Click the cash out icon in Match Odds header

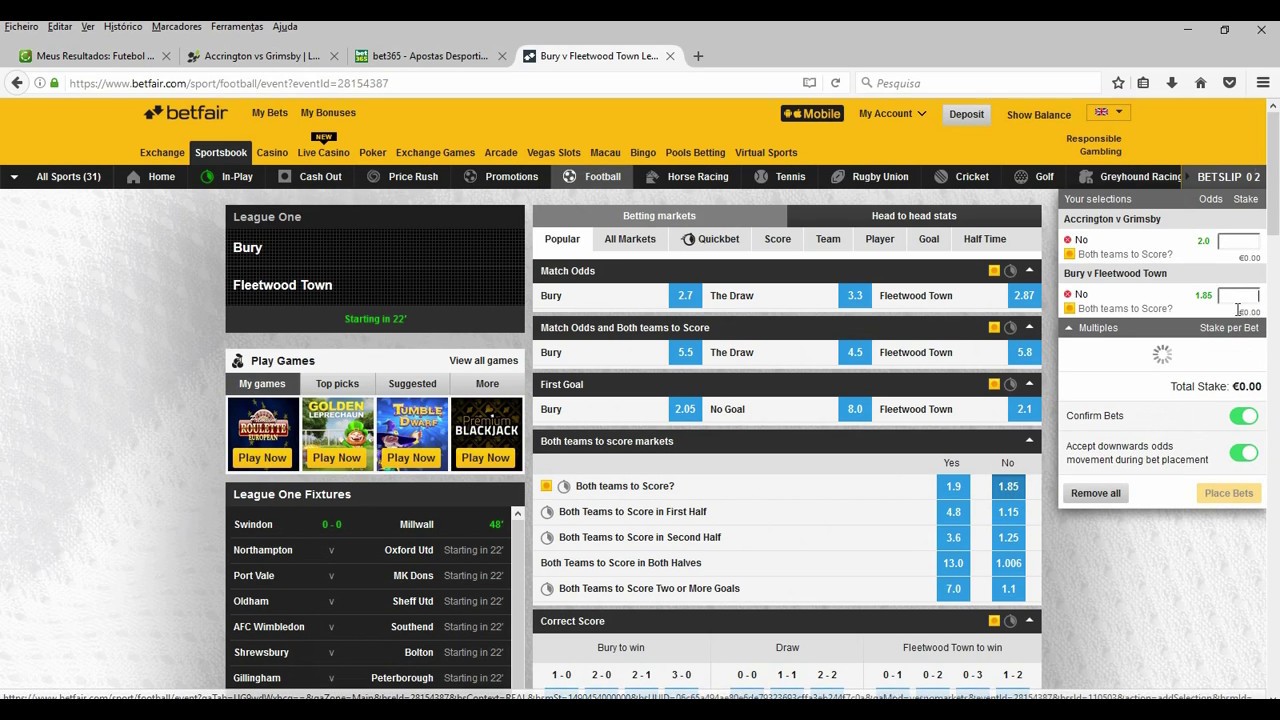click(994, 271)
